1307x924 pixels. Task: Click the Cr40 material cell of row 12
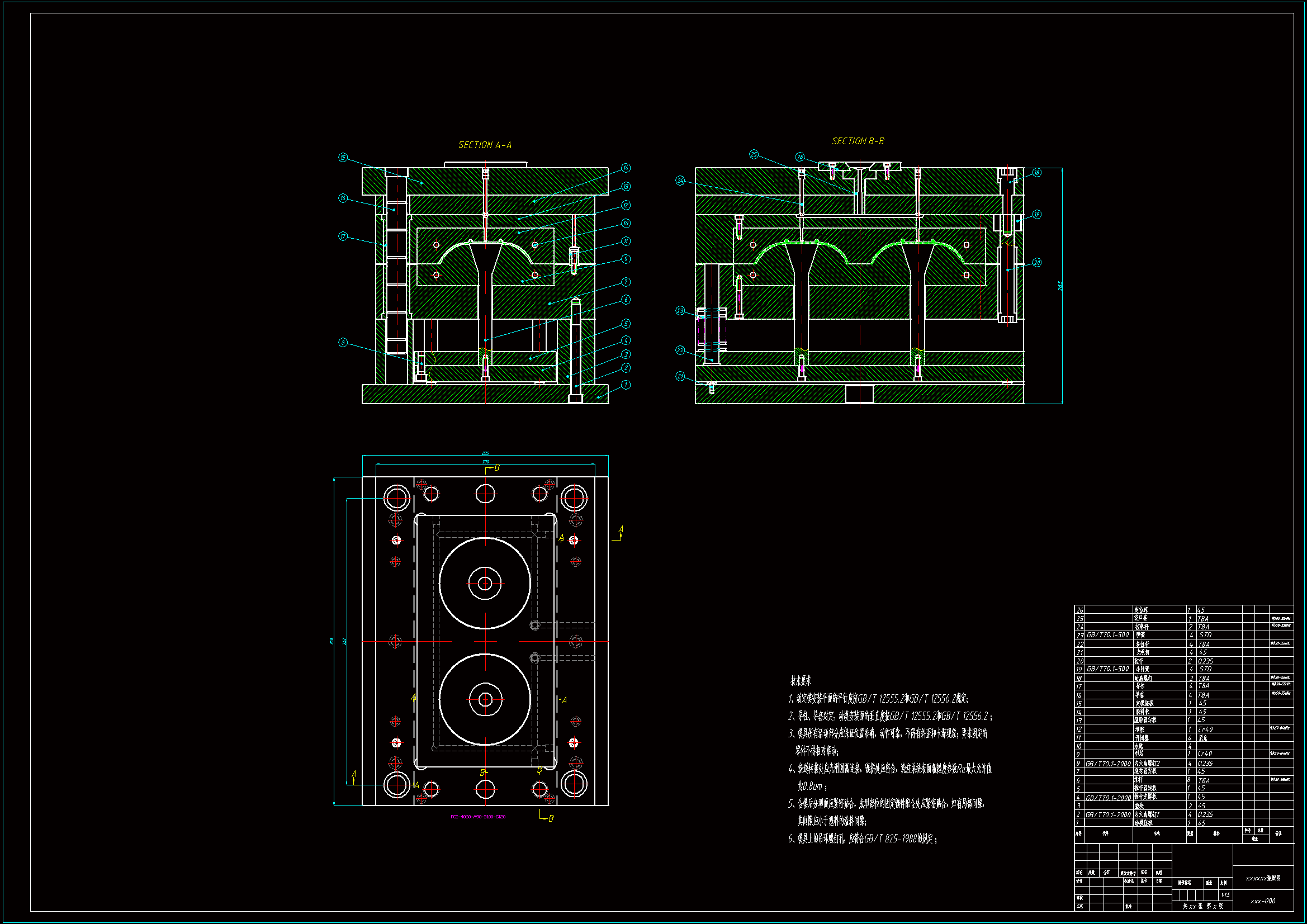pyautogui.click(x=1205, y=729)
